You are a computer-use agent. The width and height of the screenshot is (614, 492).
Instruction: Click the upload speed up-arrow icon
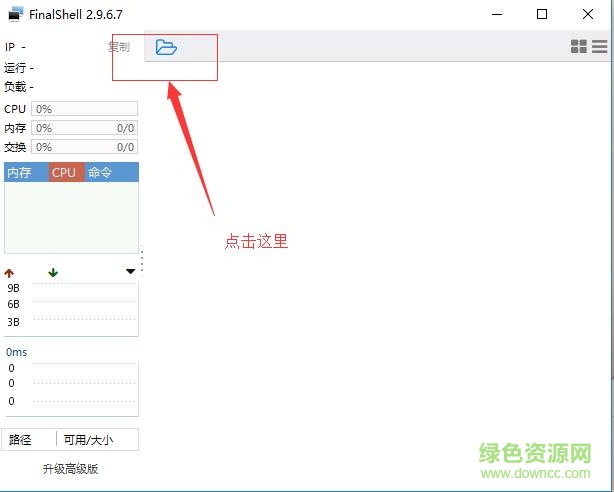pos(9,273)
